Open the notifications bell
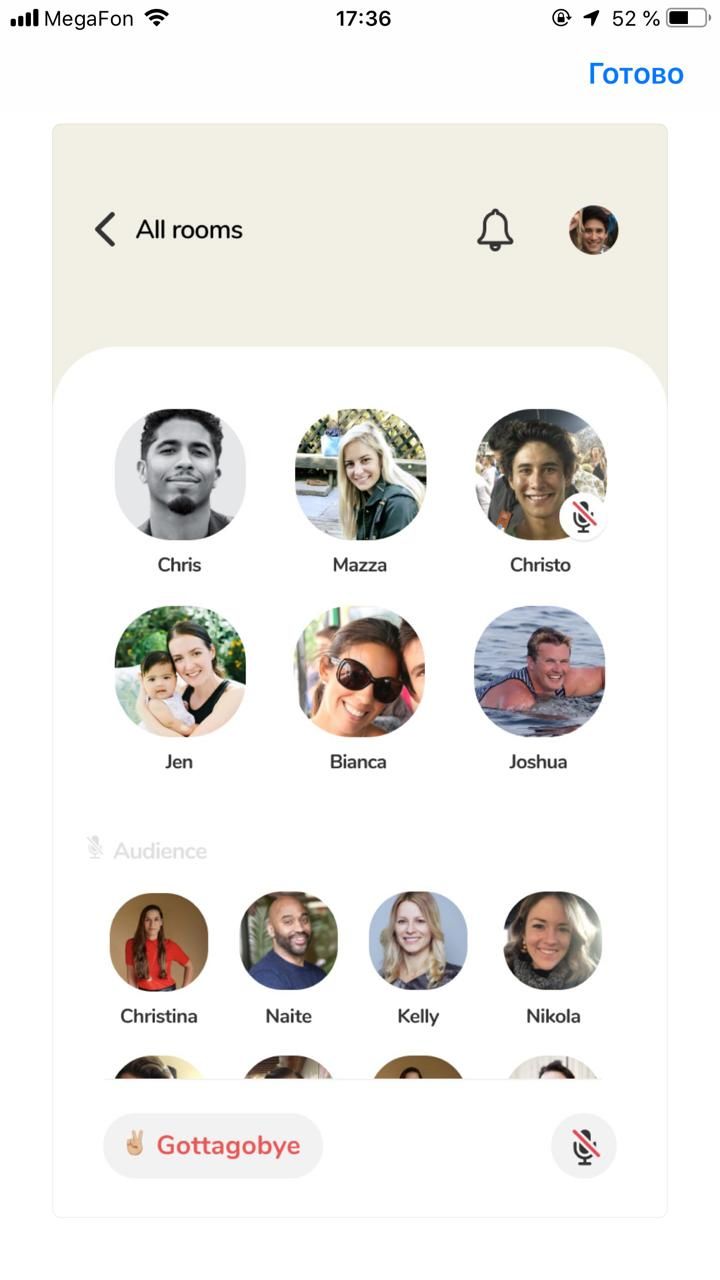 pyautogui.click(x=495, y=230)
